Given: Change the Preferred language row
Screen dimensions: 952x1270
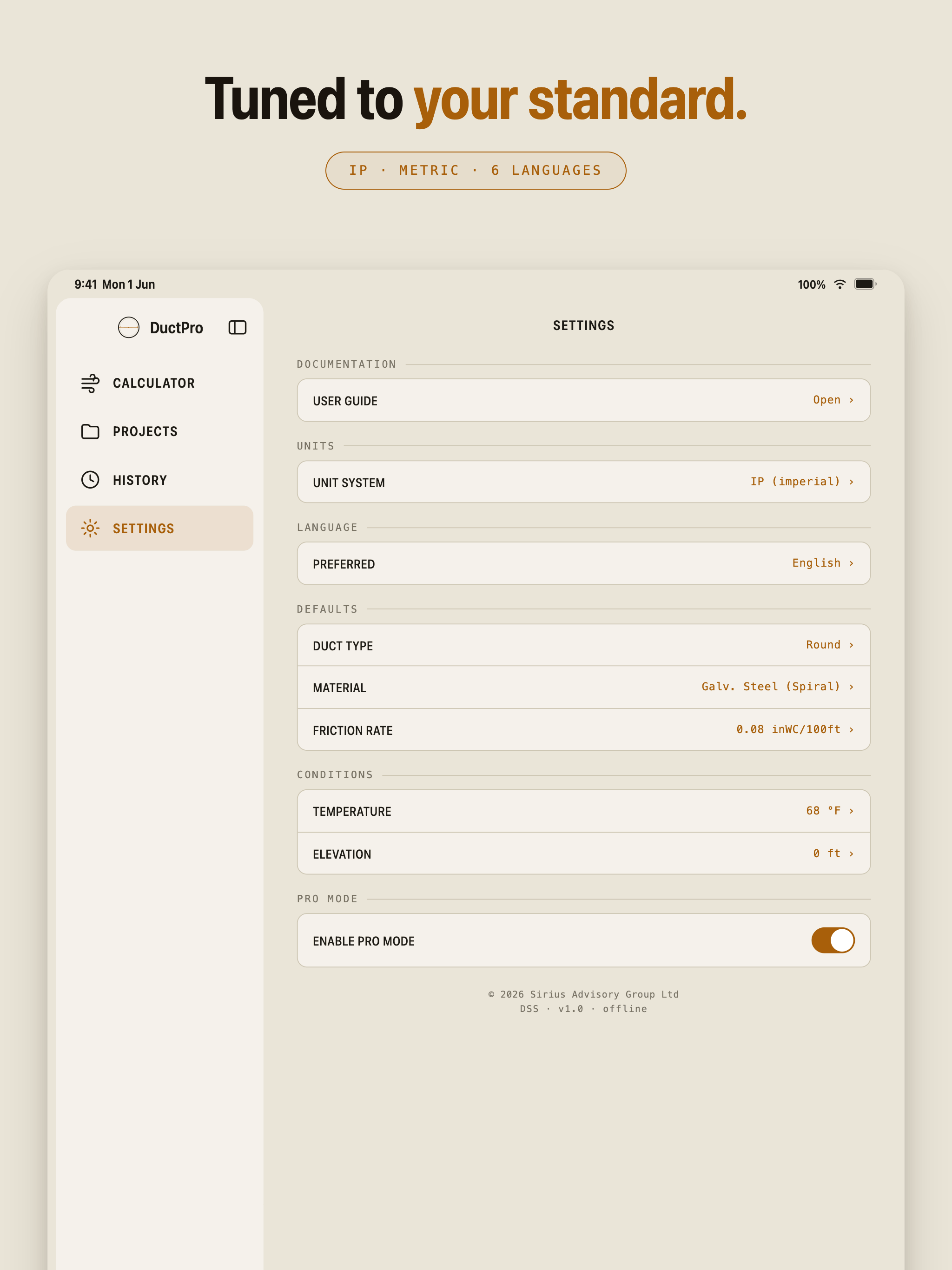Looking at the screenshot, I should click(x=583, y=563).
